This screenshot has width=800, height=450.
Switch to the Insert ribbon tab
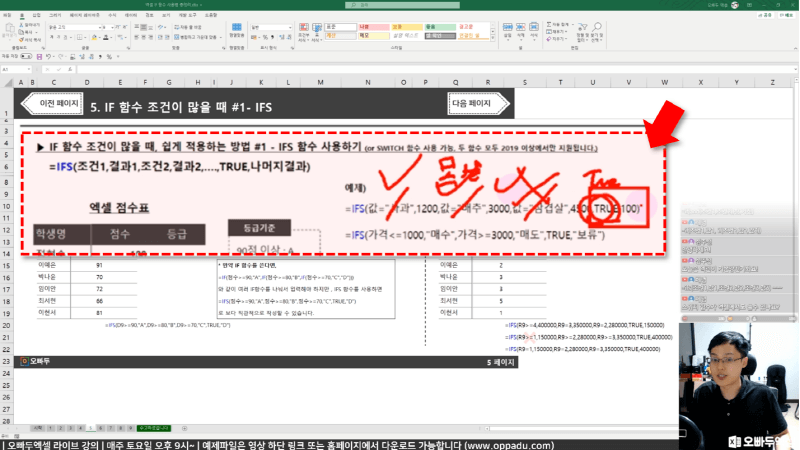coord(36,15)
